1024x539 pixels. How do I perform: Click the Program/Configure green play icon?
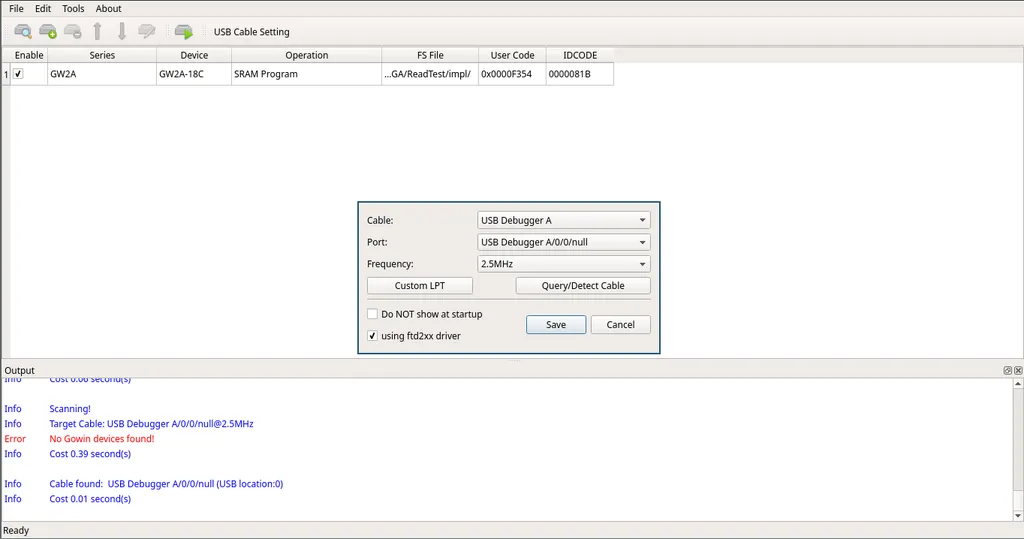pyautogui.click(x=184, y=31)
